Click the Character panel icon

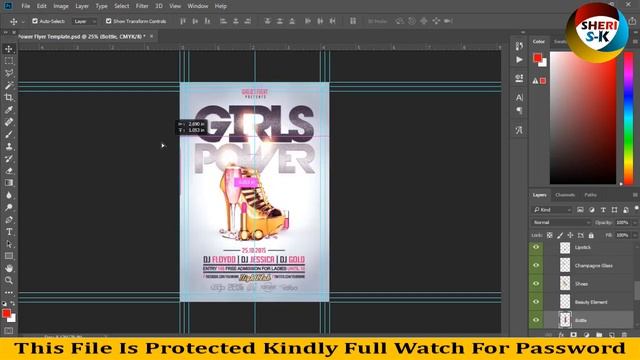(x=519, y=98)
